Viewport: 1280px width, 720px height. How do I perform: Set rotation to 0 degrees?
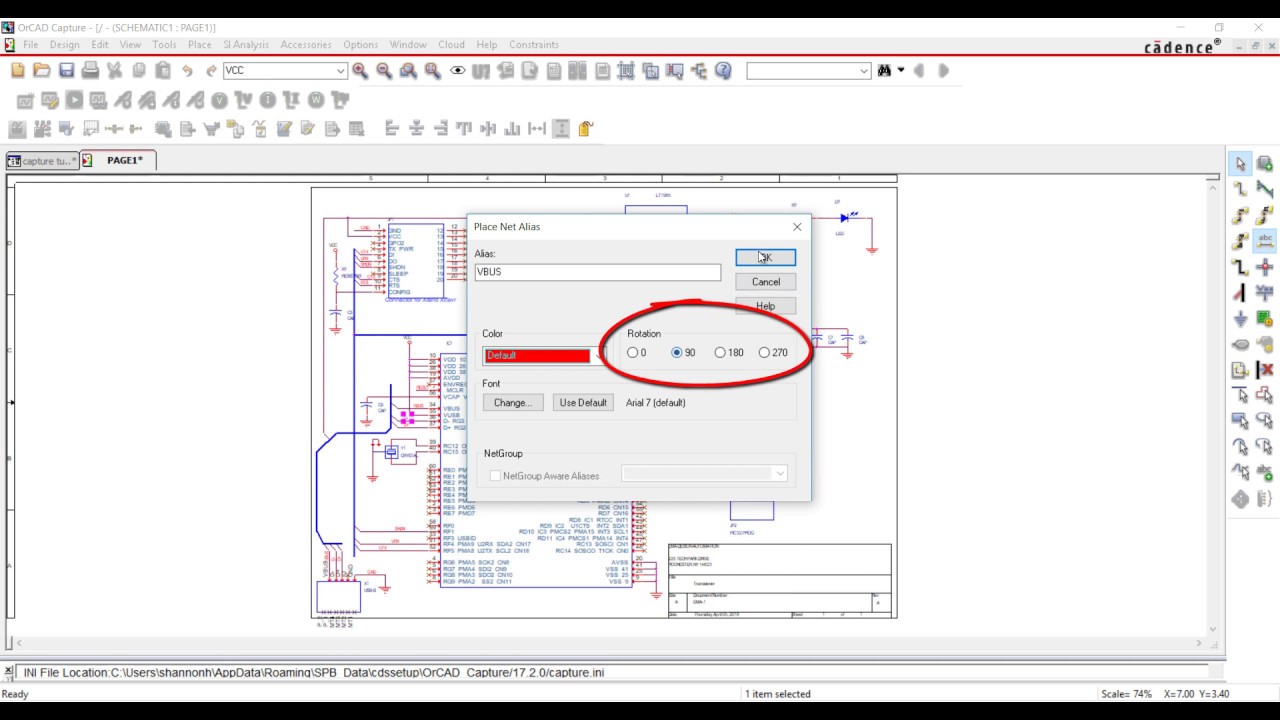tap(637, 352)
